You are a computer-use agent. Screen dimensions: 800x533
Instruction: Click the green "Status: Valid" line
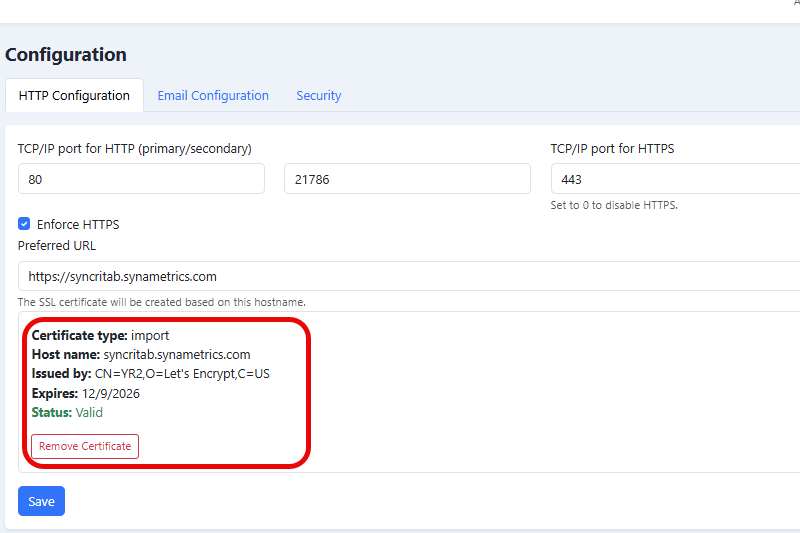coord(67,412)
